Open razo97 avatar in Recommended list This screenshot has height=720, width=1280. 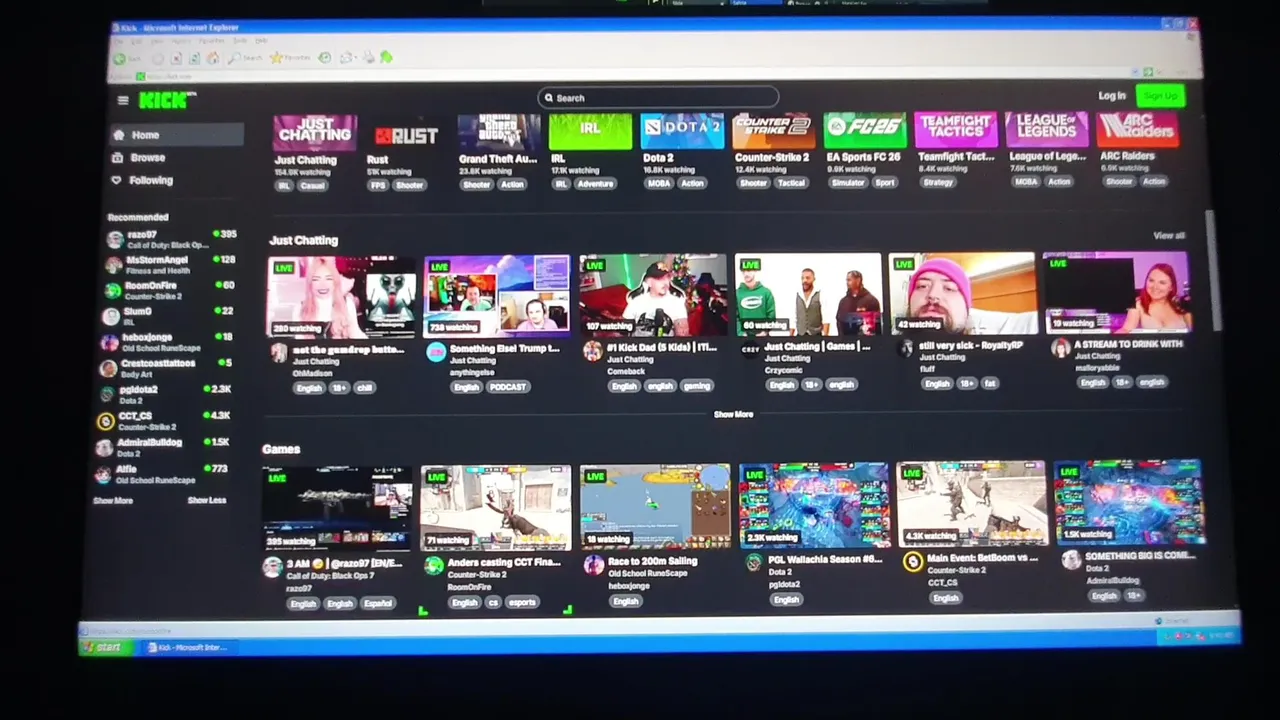(115, 239)
